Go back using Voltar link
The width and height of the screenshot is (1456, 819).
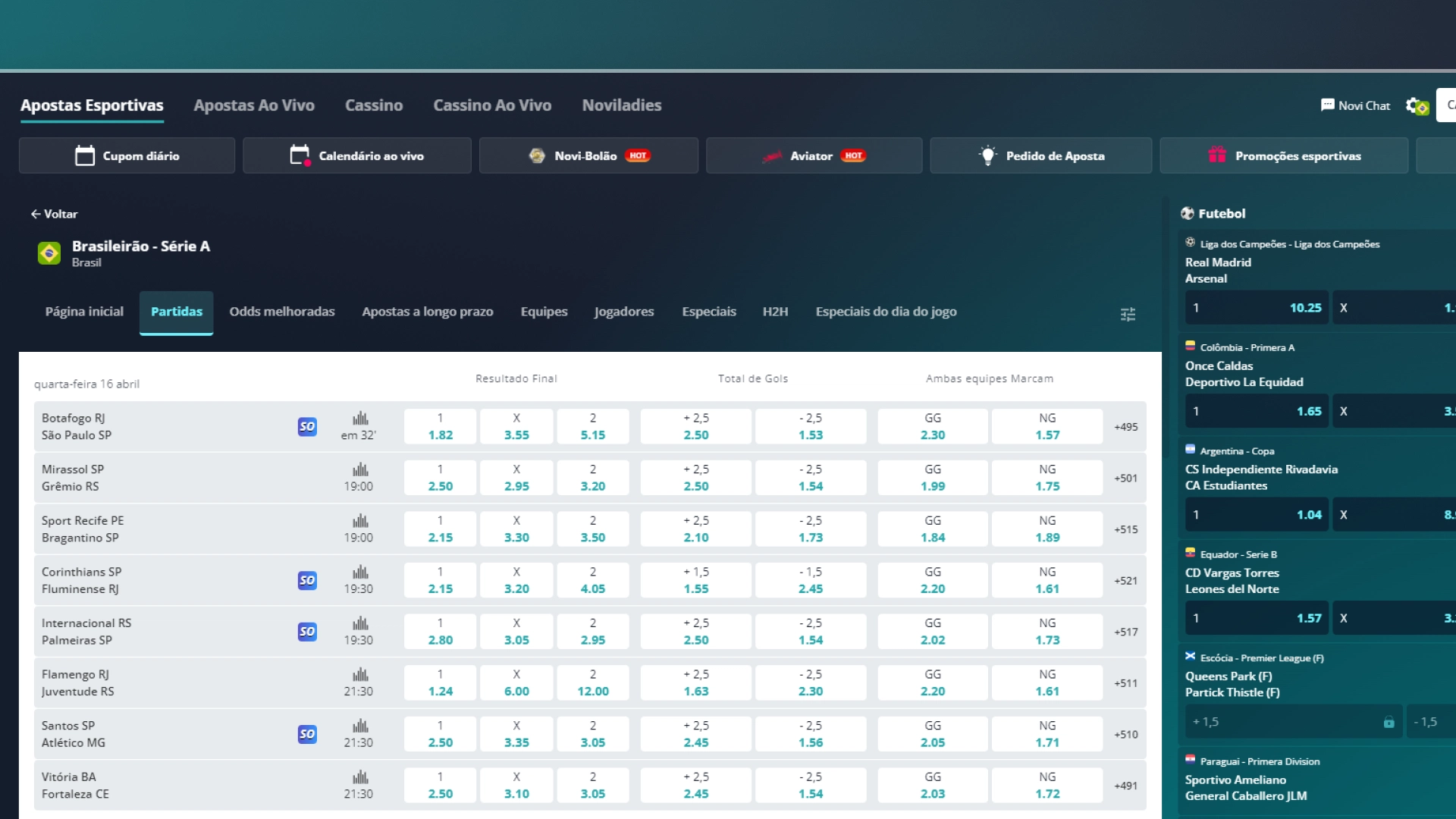[x=54, y=214]
